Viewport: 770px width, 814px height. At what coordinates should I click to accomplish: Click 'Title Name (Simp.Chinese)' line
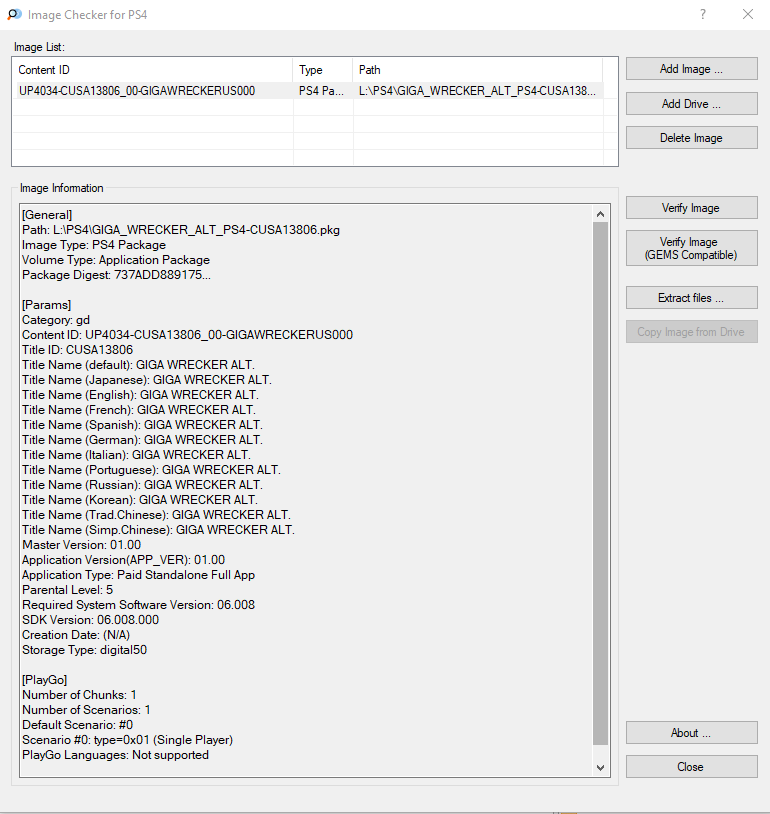pyautogui.click(x=158, y=531)
